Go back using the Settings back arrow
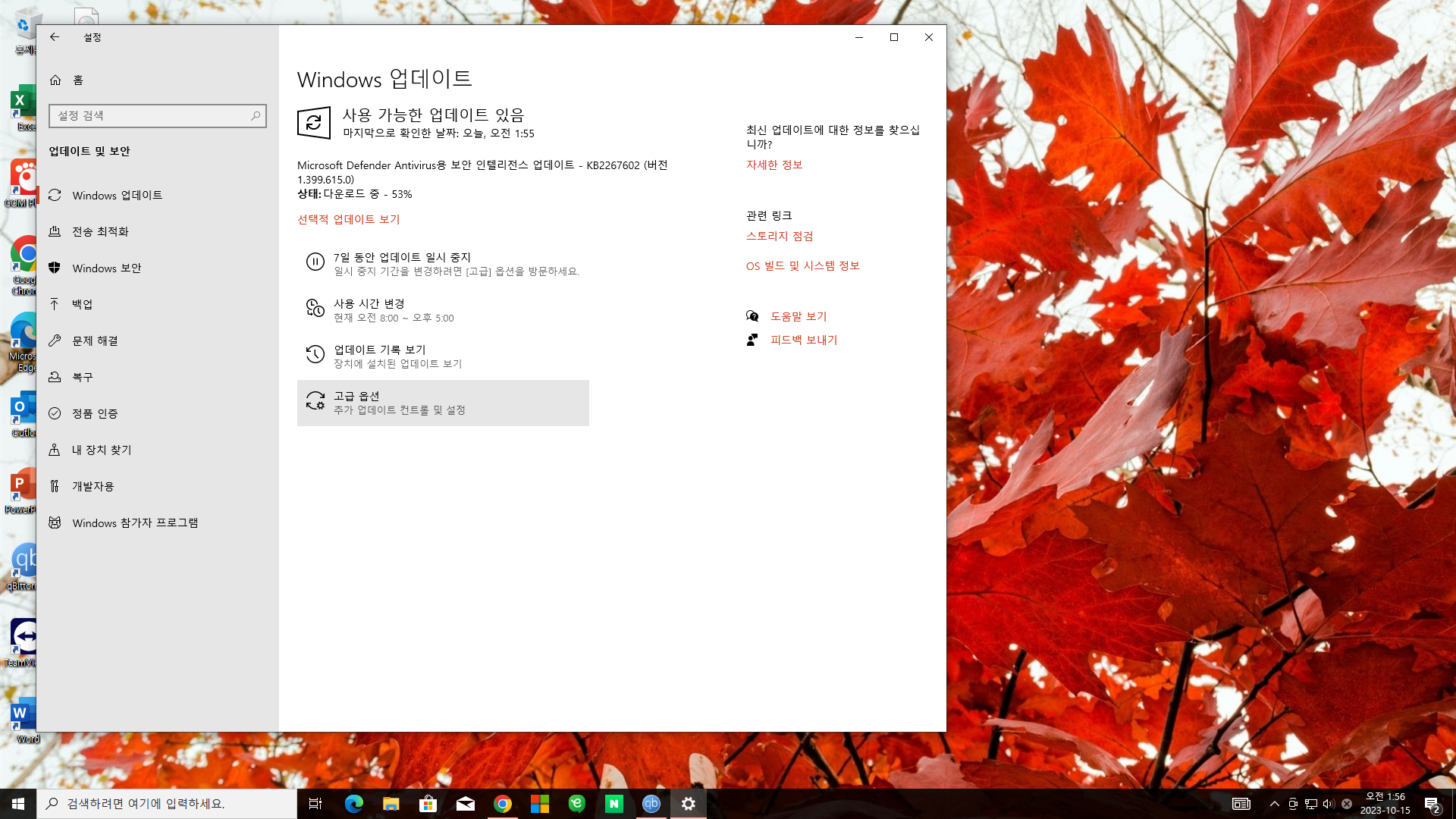Image resolution: width=1456 pixels, height=819 pixels. [x=55, y=37]
